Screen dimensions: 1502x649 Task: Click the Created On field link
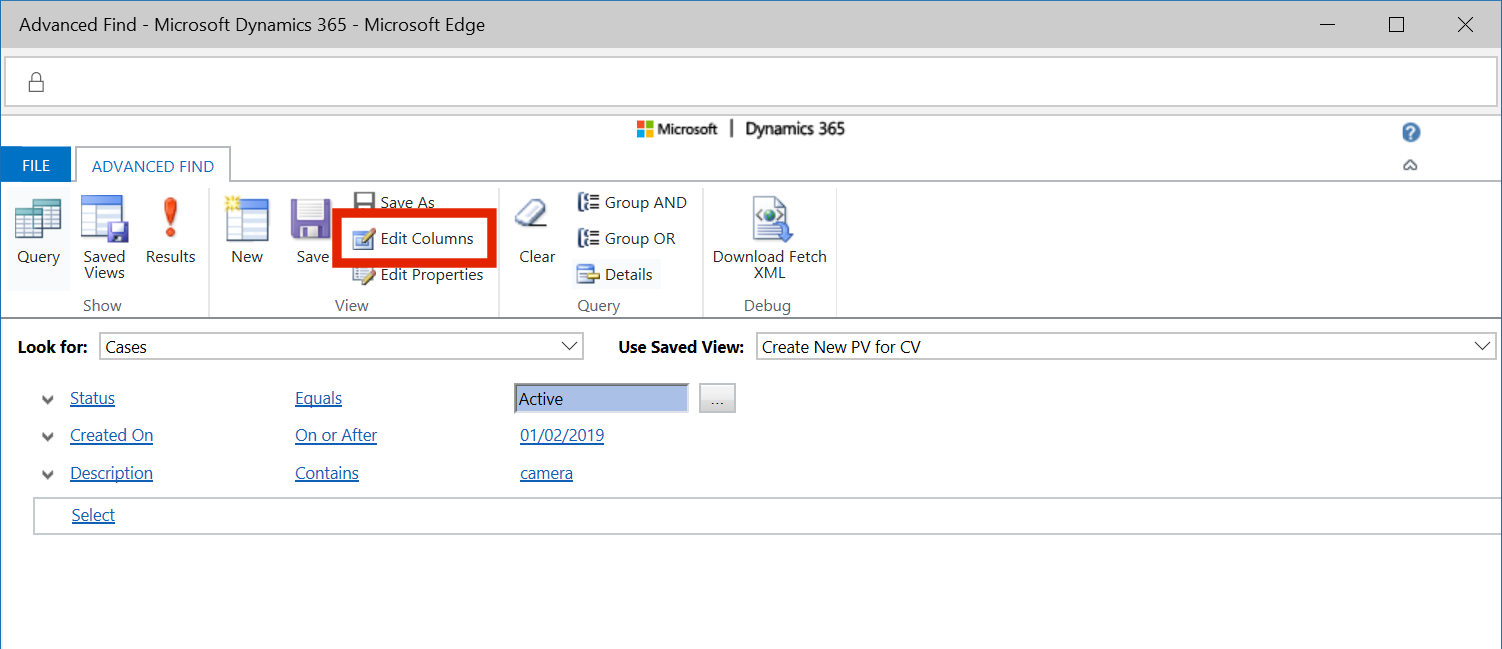pos(111,435)
